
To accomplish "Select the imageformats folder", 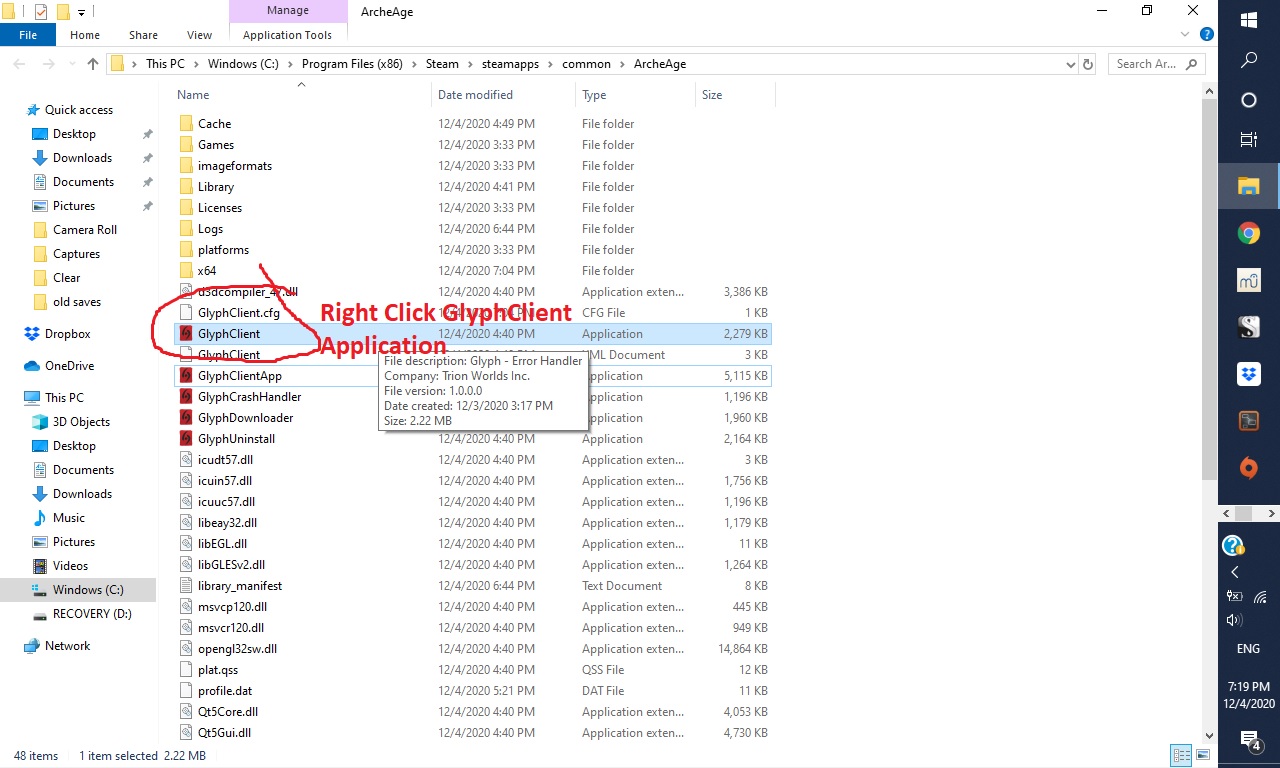I will [235, 166].
